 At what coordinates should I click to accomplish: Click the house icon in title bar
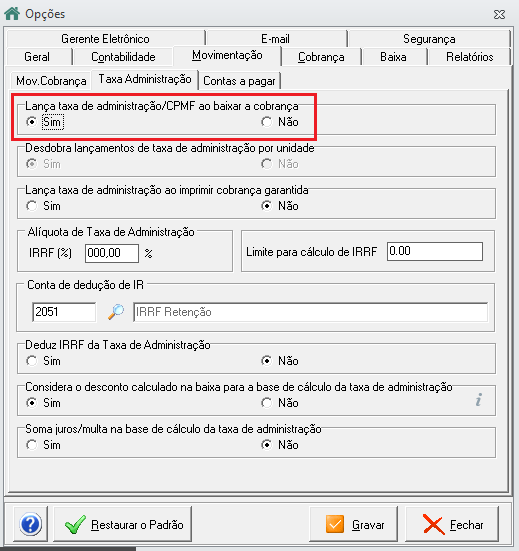(x=12, y=14)
